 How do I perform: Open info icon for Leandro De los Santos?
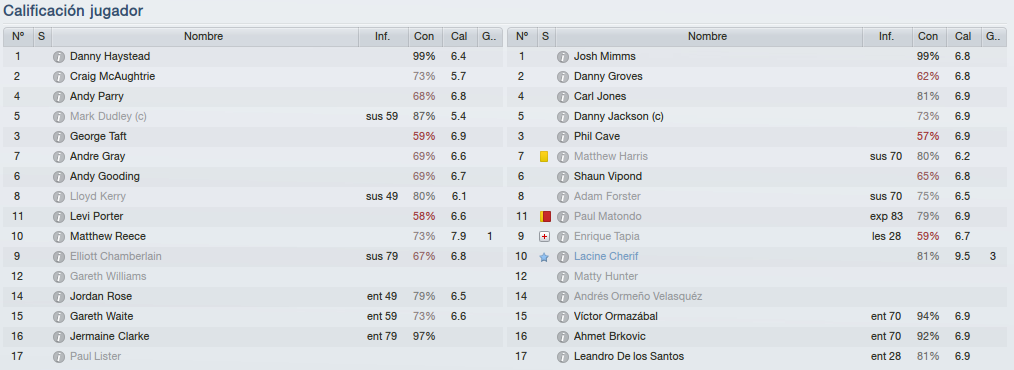563,357
